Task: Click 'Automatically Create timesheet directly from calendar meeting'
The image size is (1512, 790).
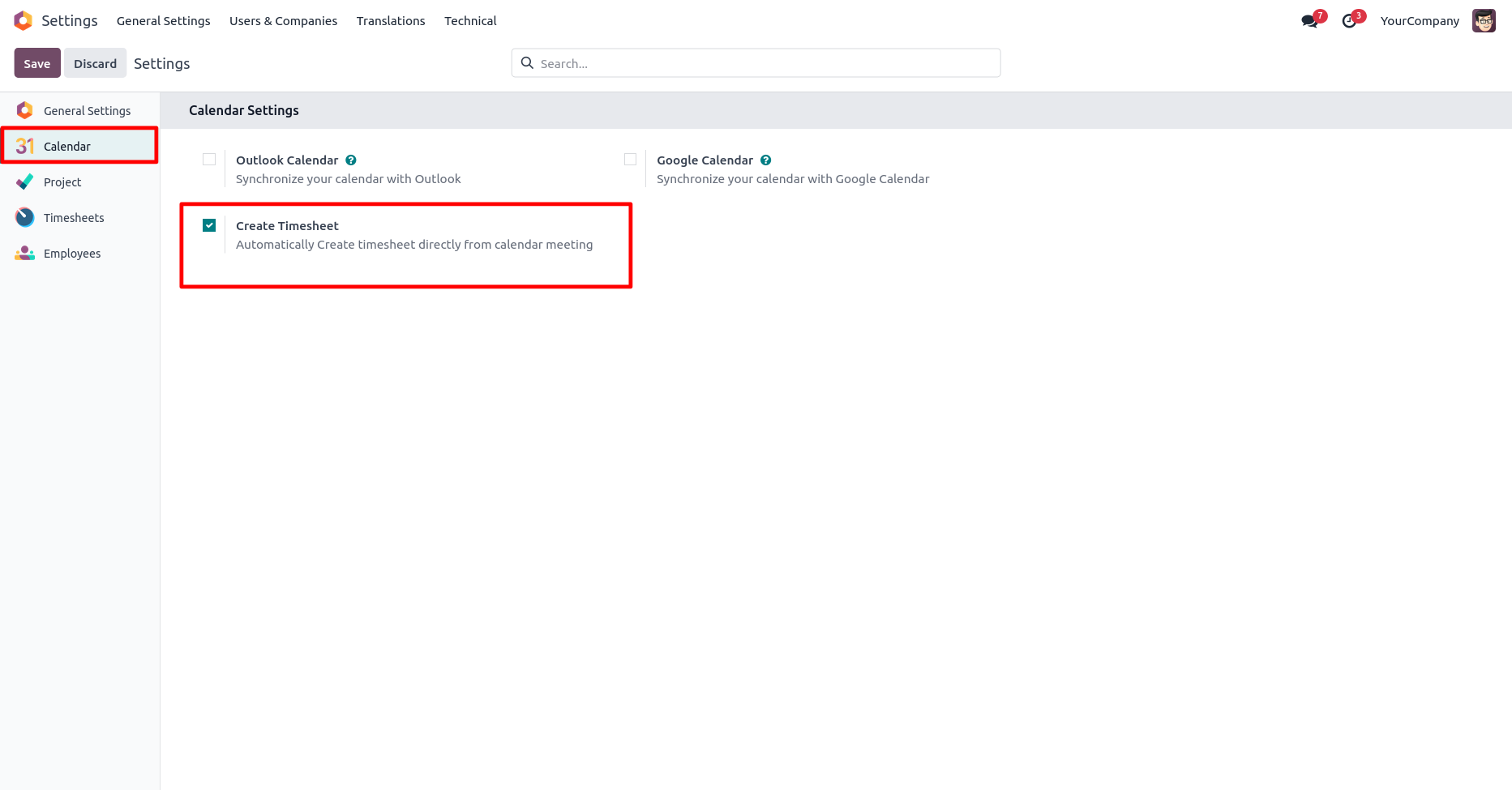Action: pyautogui.click(x=414, y=245)
